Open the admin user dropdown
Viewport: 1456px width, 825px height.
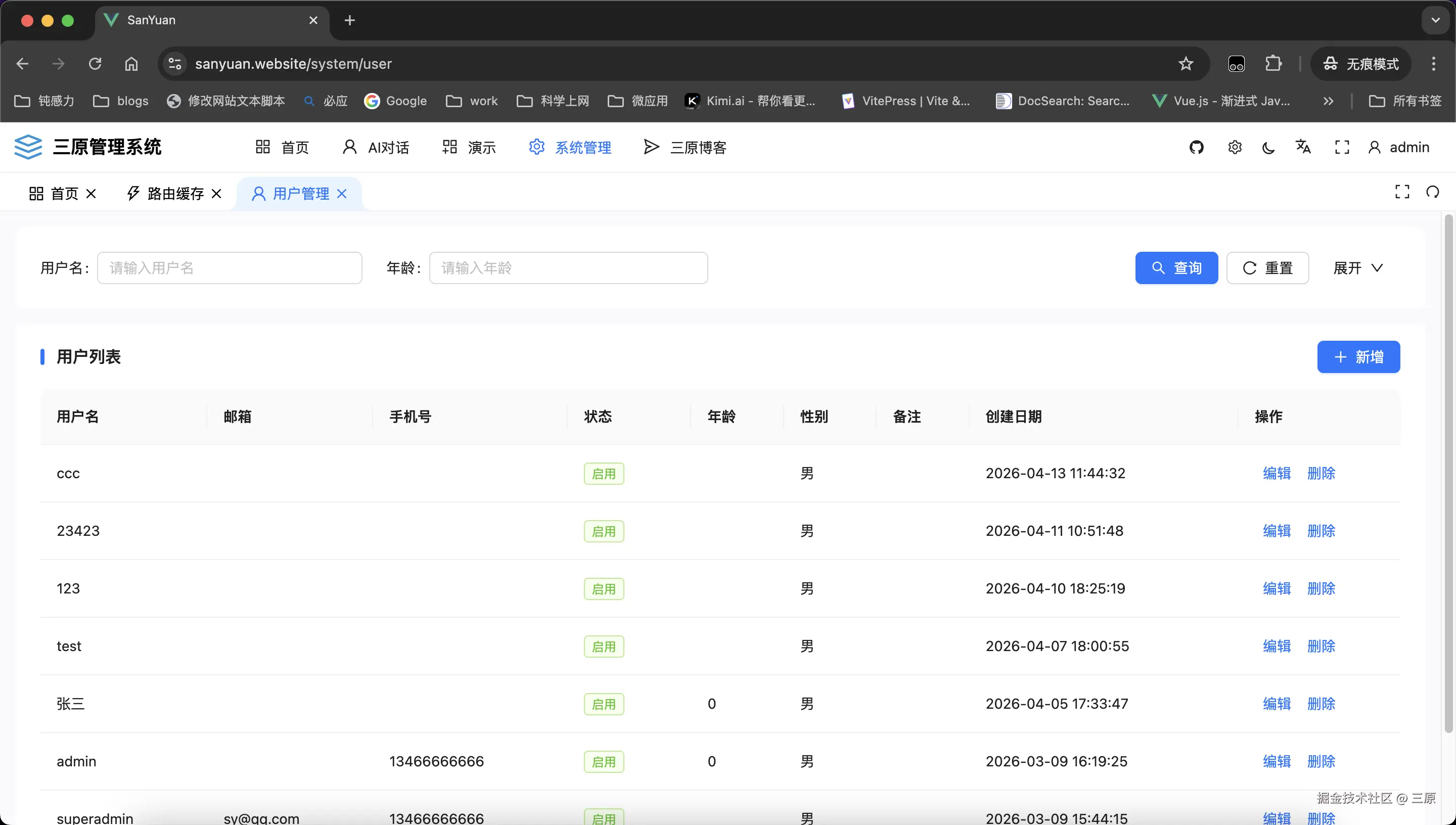coord(1399,147)
